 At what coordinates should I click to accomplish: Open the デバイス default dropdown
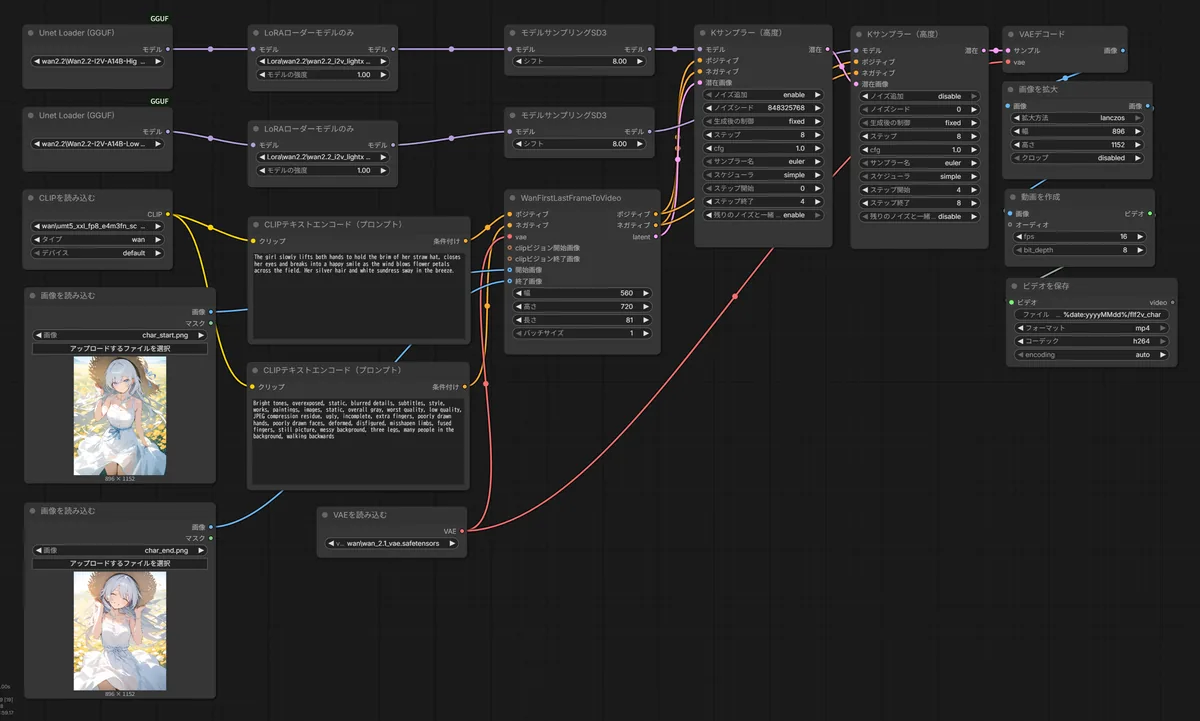[98, 253]
